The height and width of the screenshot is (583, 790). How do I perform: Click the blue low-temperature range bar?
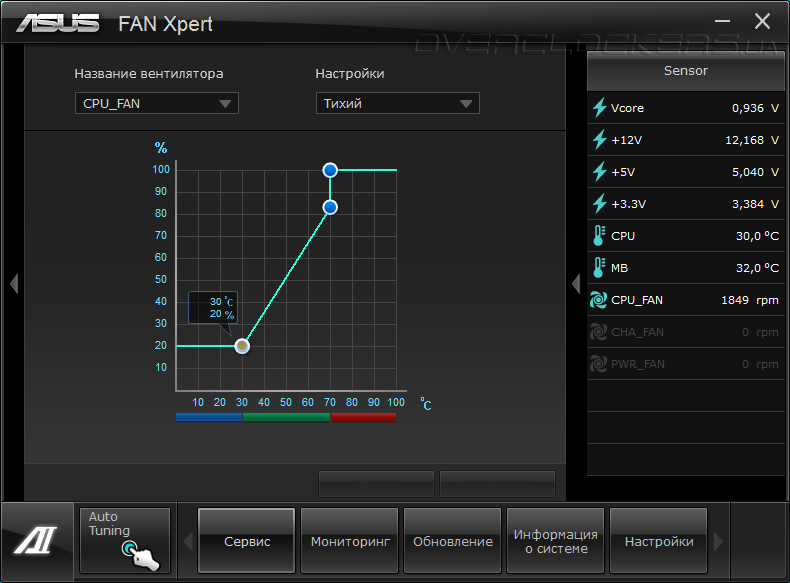coord(209,417)
